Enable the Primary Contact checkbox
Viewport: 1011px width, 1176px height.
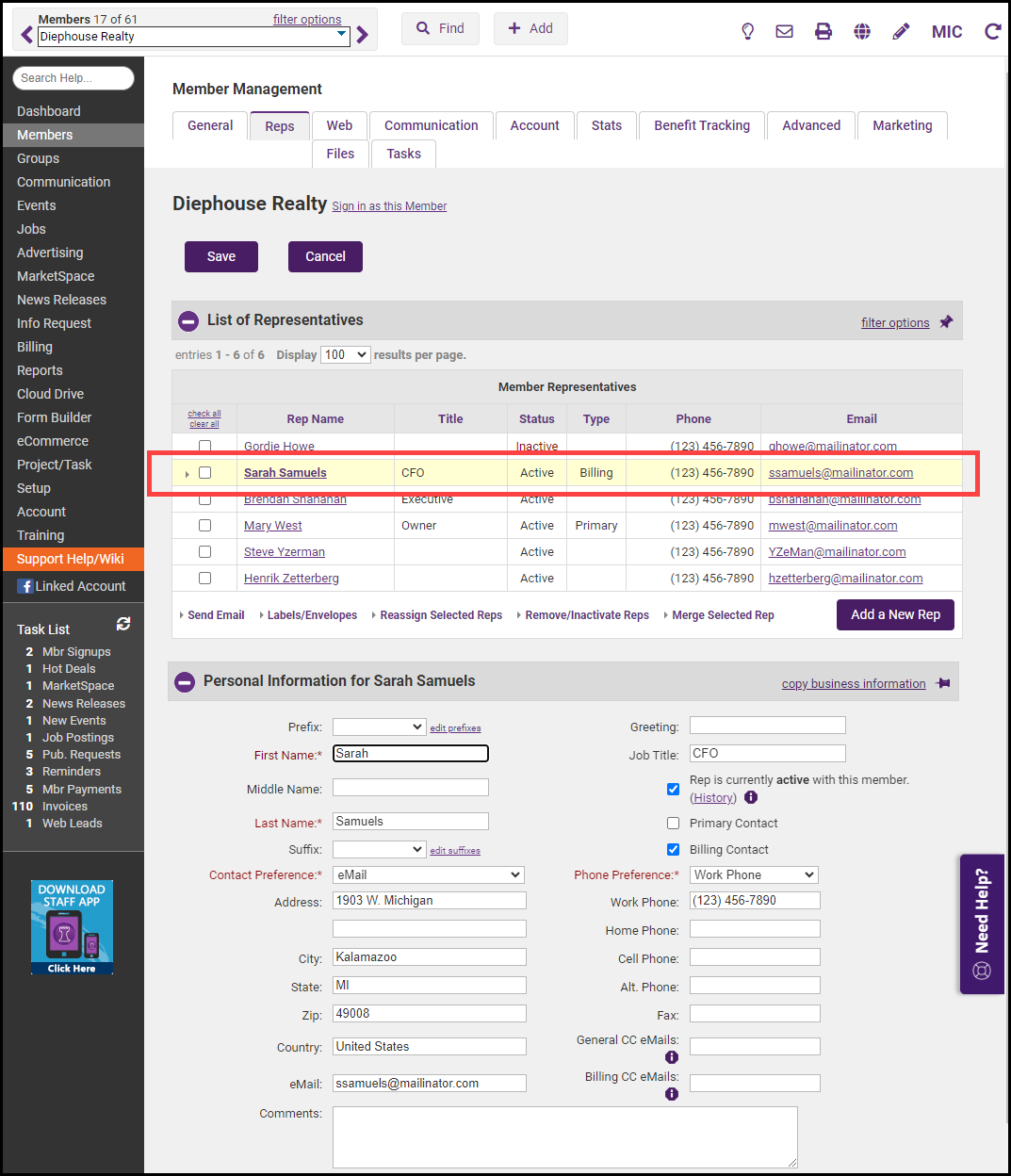click(x=673, y=823)
